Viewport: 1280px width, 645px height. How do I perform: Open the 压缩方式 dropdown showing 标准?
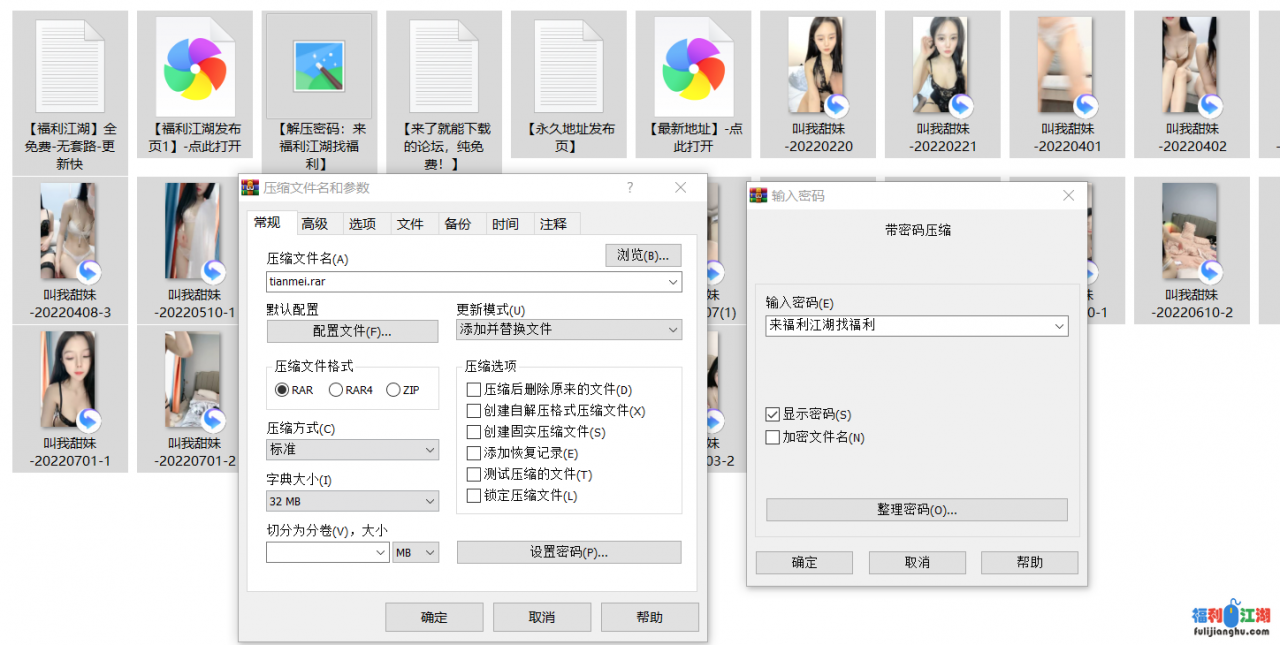pos(352,450)
